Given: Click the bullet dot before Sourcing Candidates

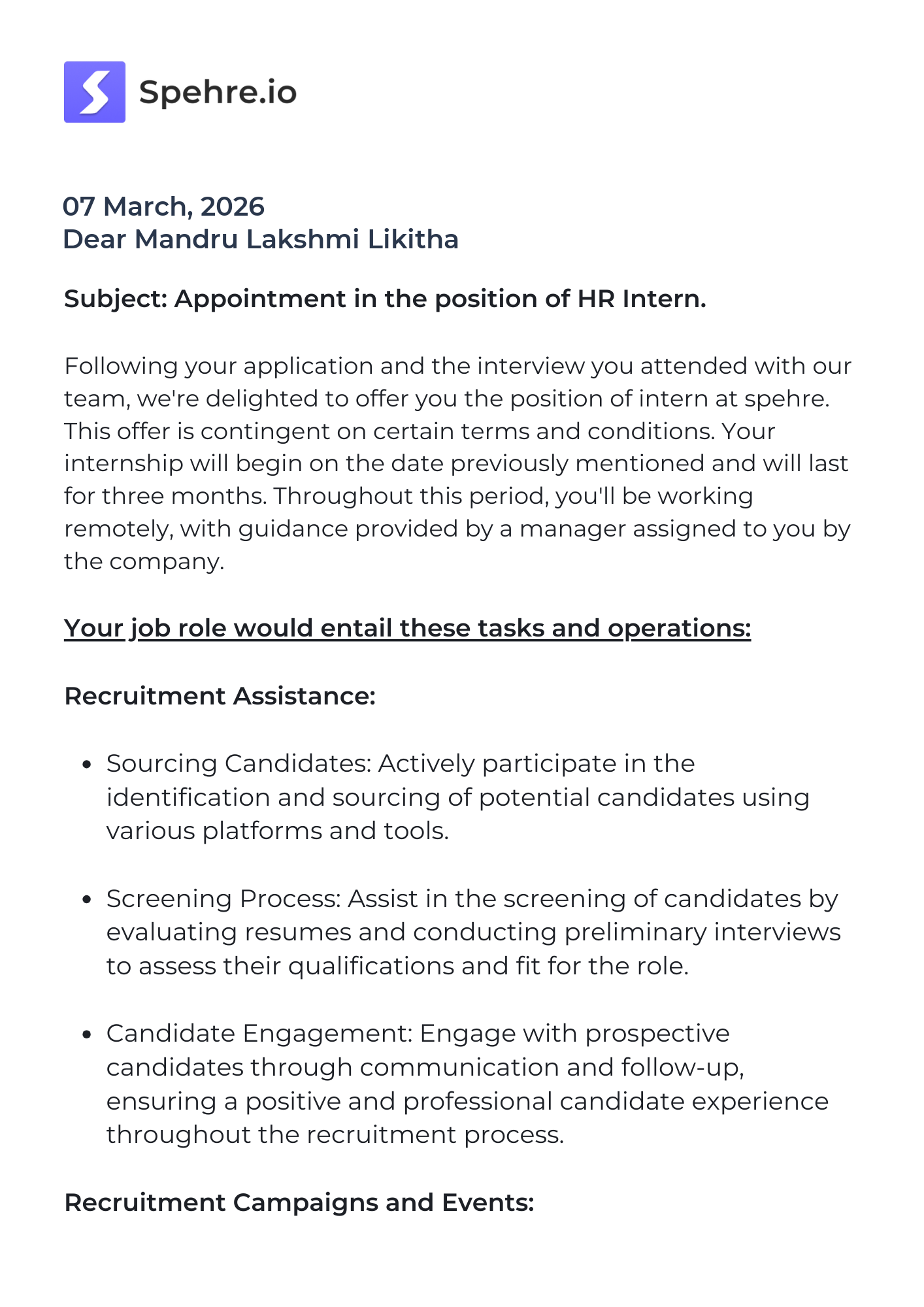Looking at the screenshot, I should pos(86,765).
